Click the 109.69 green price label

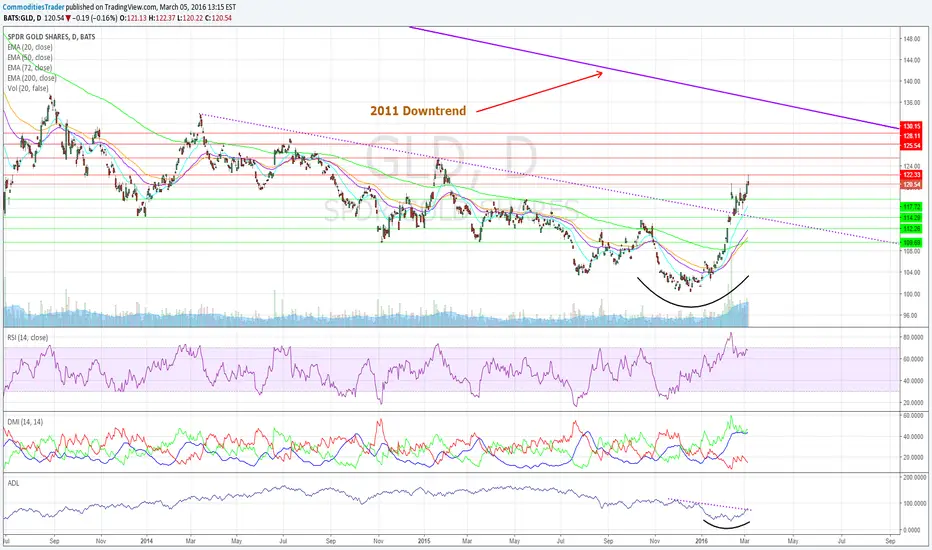click(912, 243)
